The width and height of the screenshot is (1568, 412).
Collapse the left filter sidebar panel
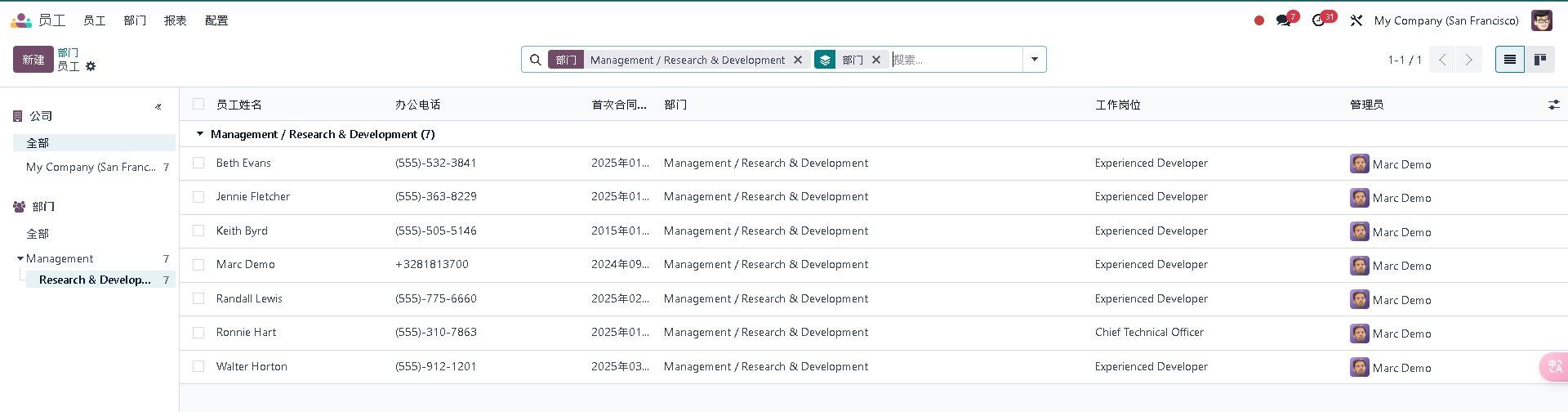[x=158, y=106]
